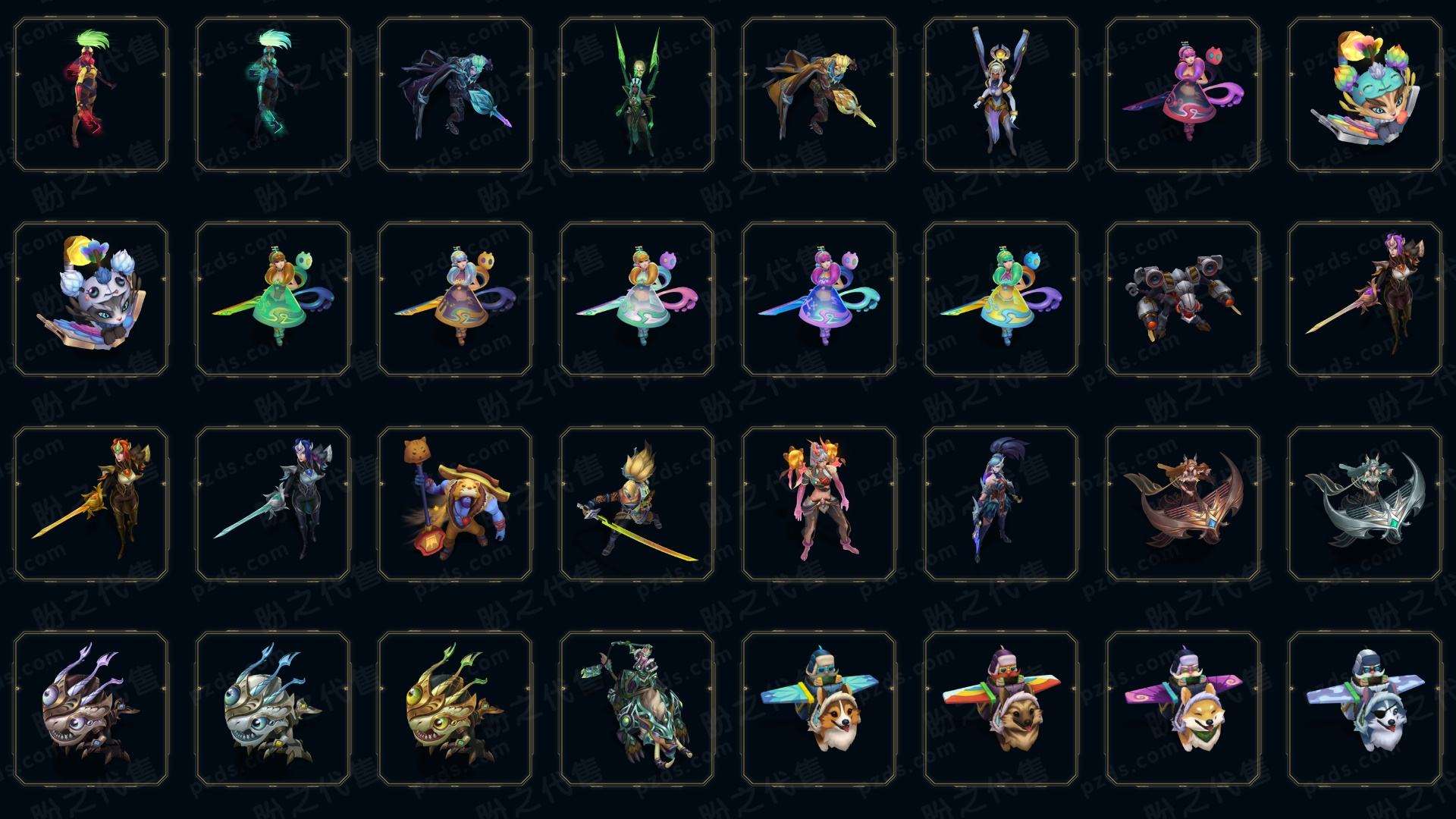Select the red glowing female skater skin
The width and height of the screenshot is (1456, 819).
91,95
